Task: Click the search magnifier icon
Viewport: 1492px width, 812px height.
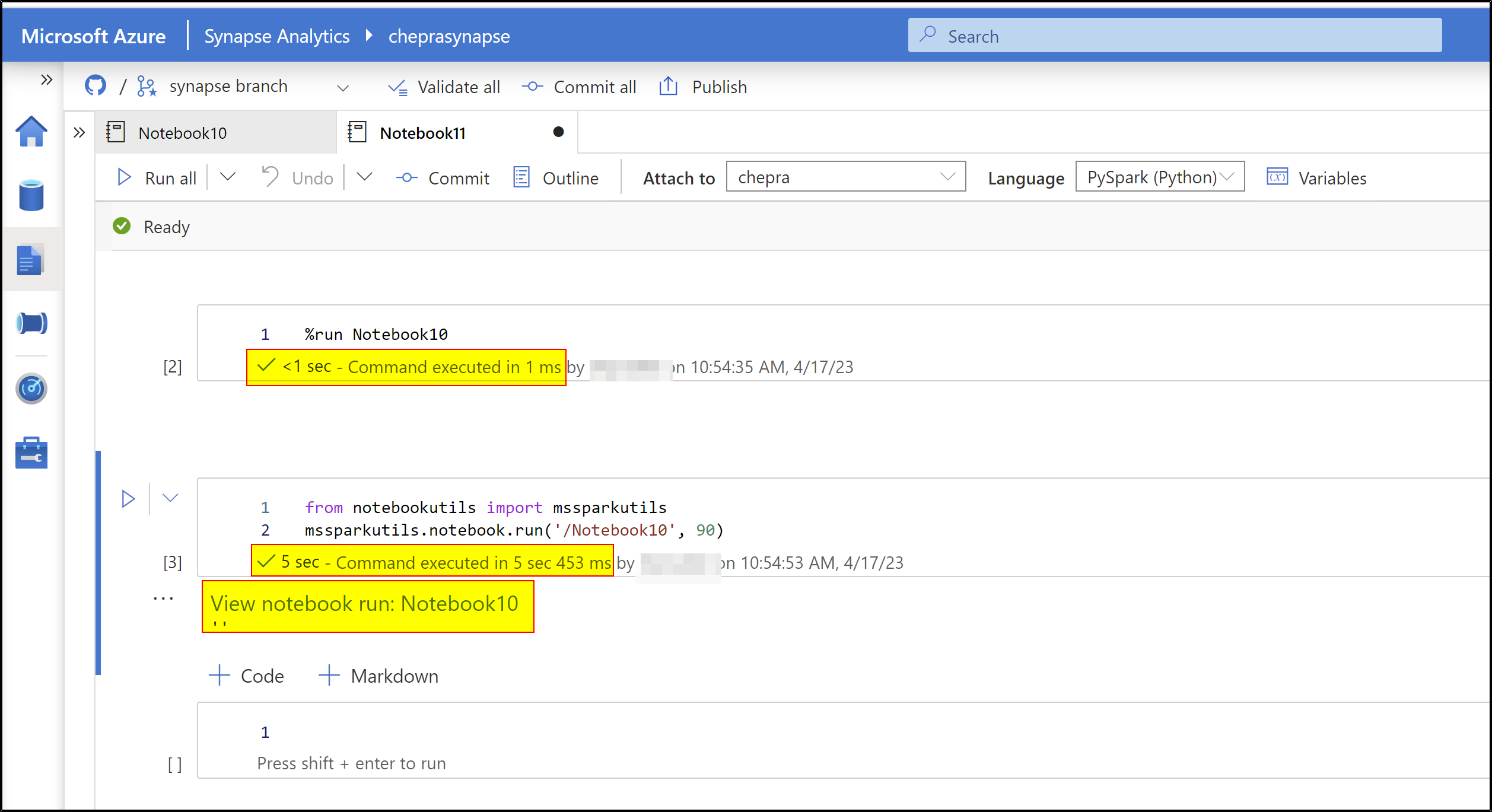Action: (928, 34)
